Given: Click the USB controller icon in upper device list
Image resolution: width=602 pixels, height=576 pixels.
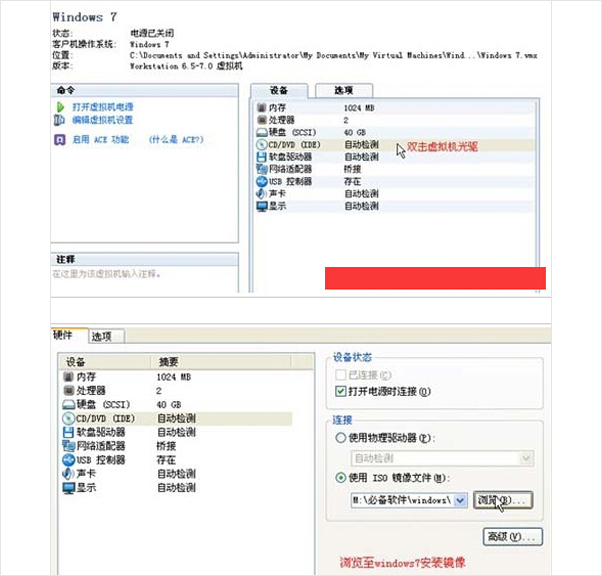Looking at the screenshot, I should coord(261,181).
